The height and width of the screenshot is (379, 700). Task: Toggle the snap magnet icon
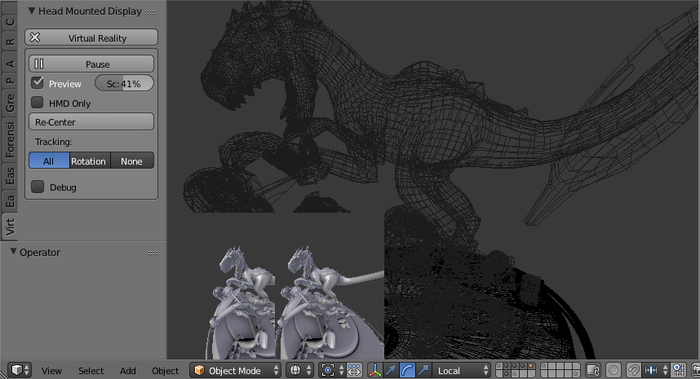(633, 370)
